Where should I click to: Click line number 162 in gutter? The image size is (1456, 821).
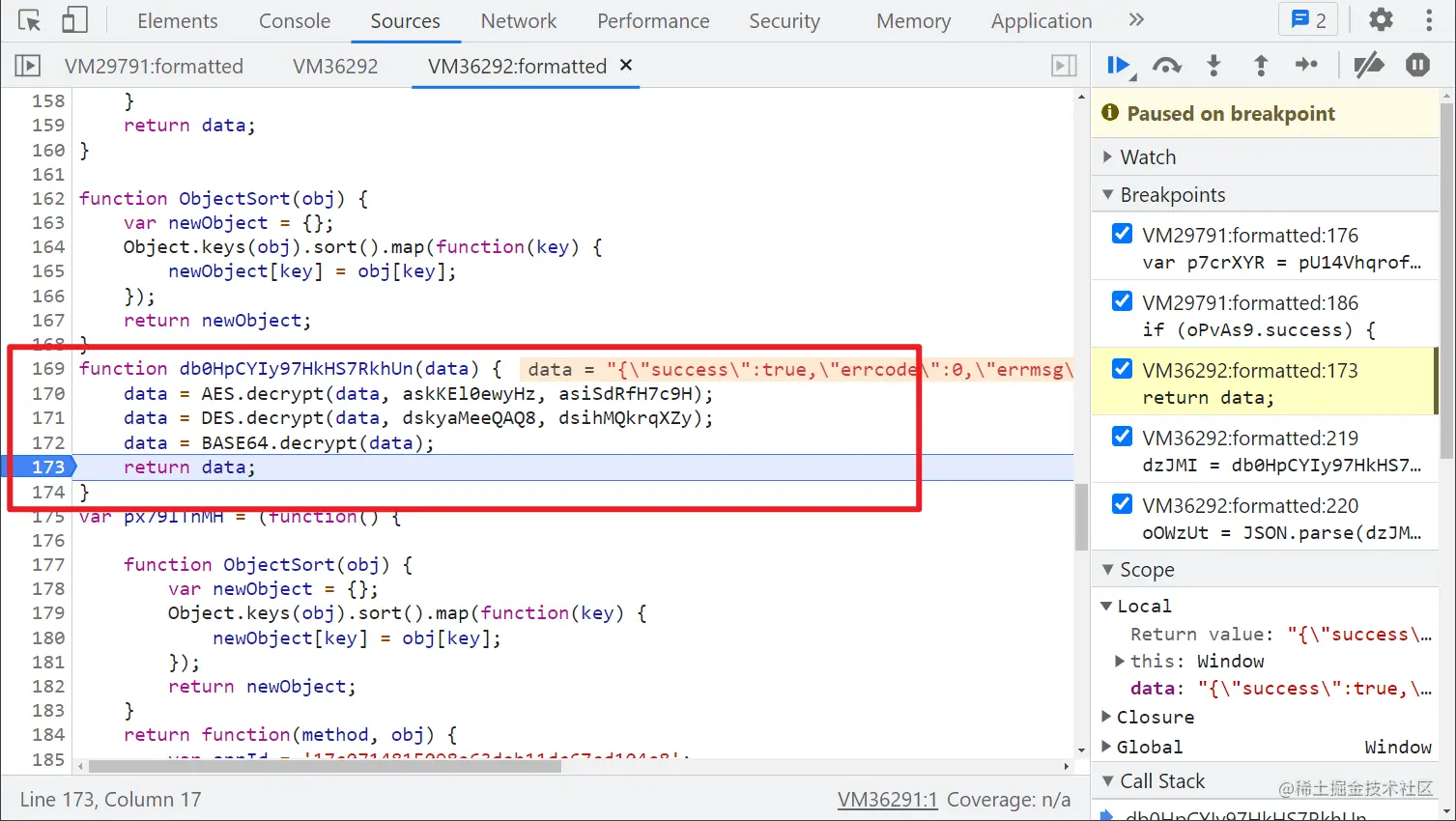click(x=48, y=198)
